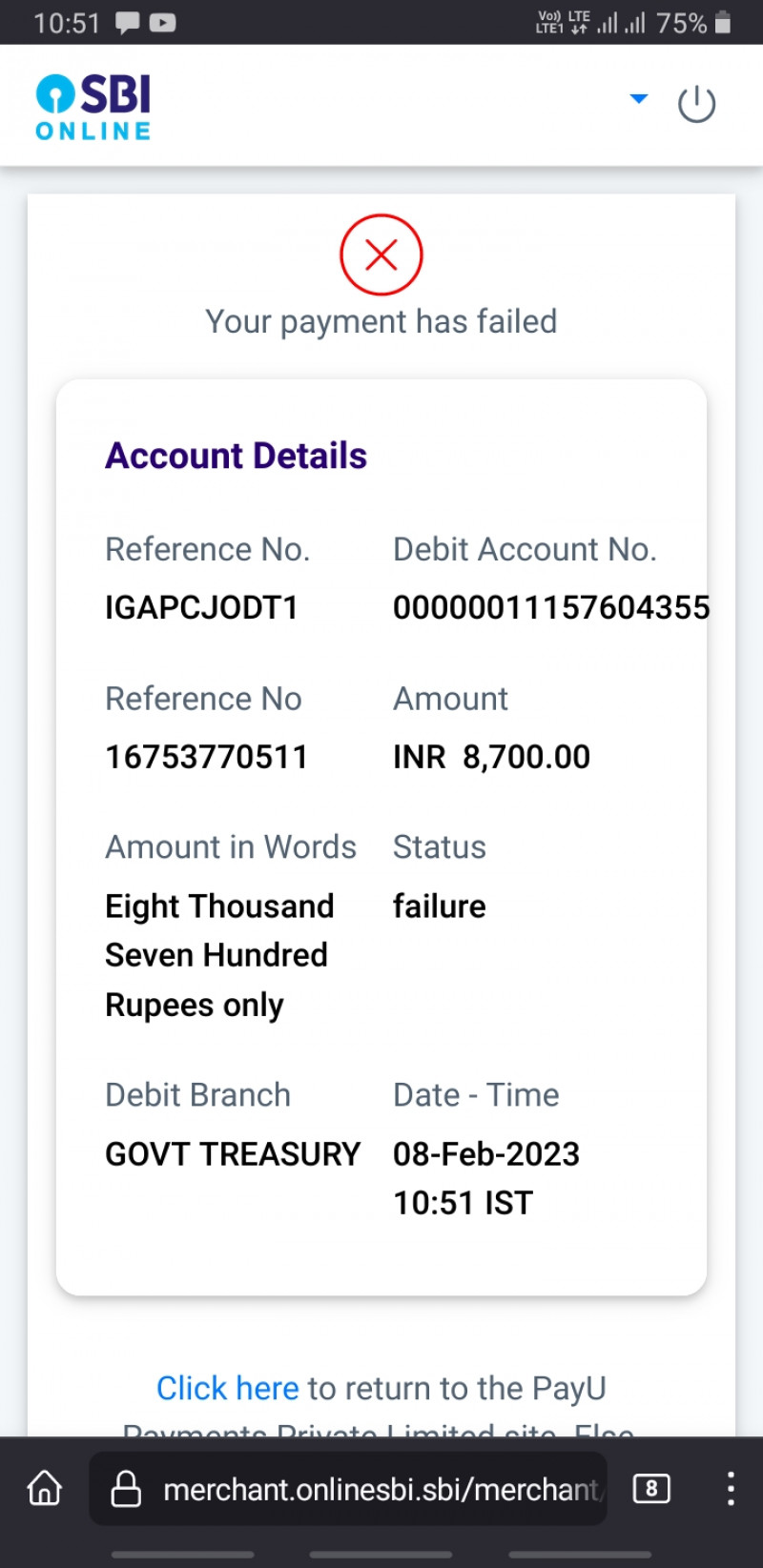Tap the YouTube notification icon in status bar

point(162,23)
